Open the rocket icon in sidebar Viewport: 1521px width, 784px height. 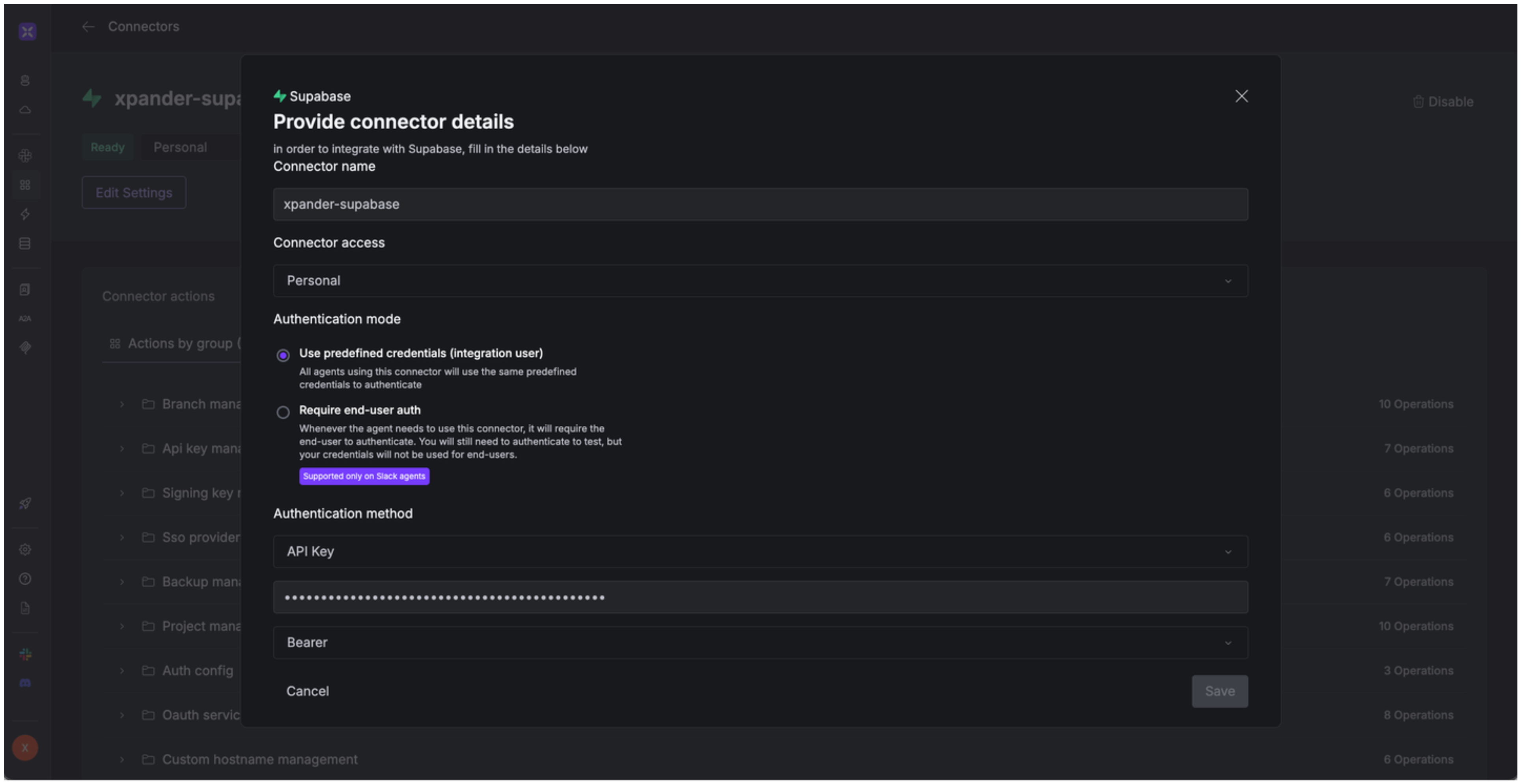25,504
